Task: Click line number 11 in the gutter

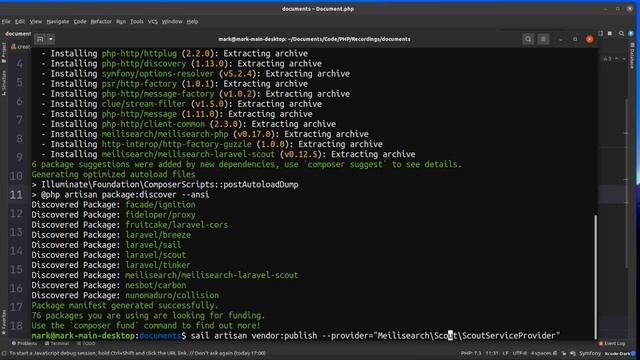Action: pos(16,194)
